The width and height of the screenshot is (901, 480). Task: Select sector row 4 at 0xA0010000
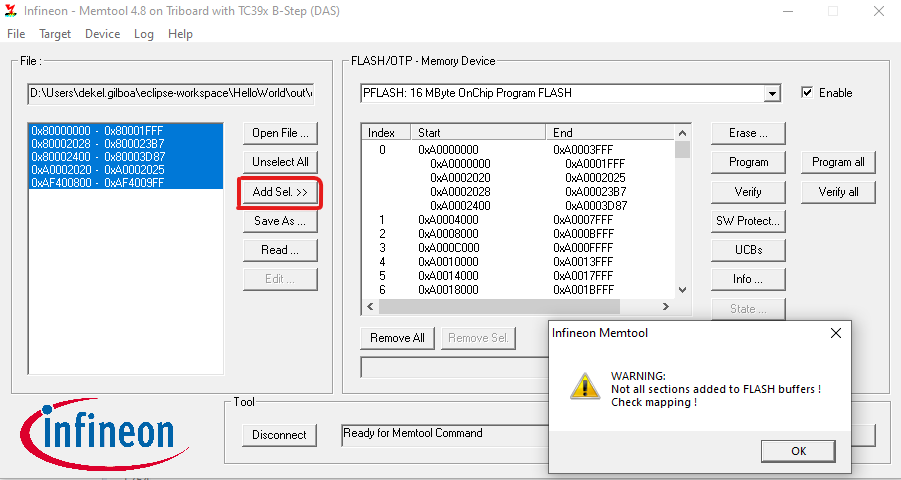coord(518,262)
